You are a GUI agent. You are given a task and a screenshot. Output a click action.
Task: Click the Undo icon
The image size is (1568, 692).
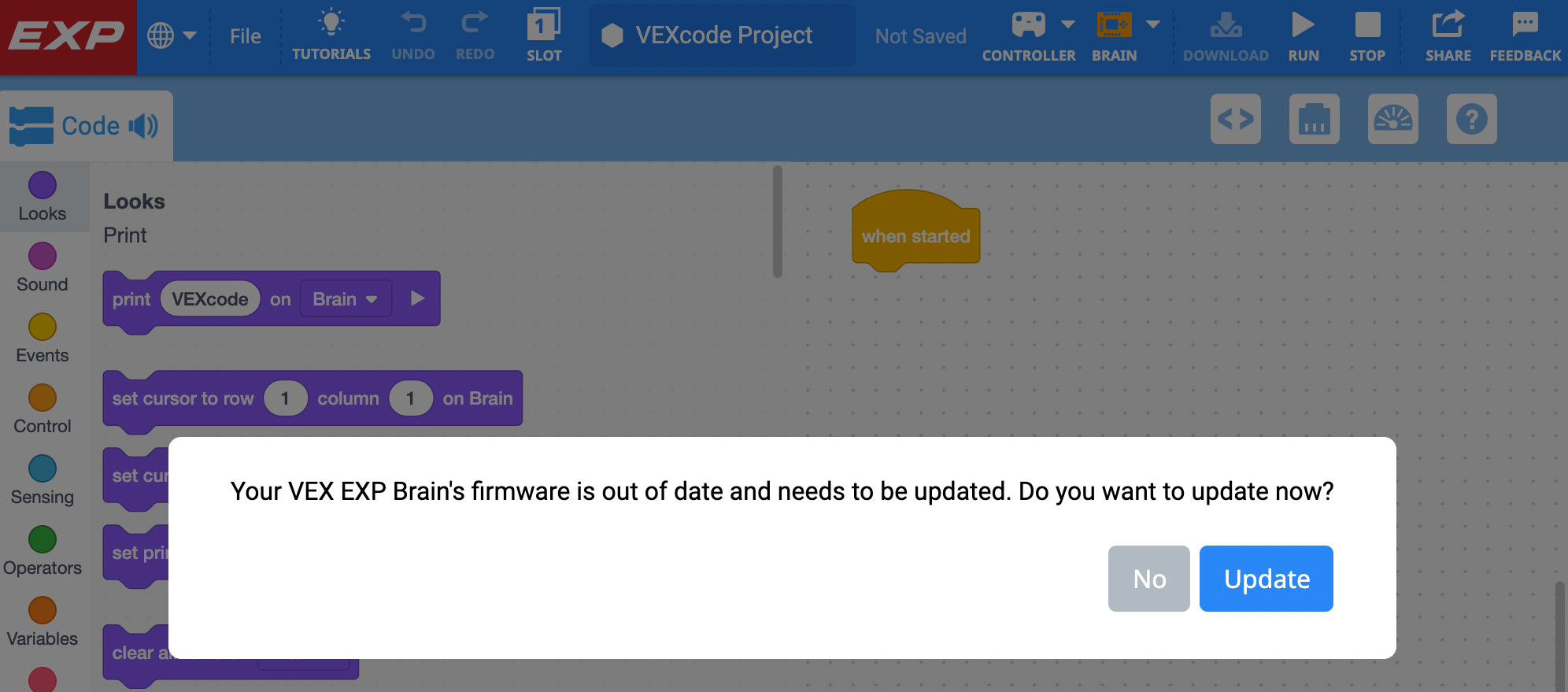(x=412, y=31)
